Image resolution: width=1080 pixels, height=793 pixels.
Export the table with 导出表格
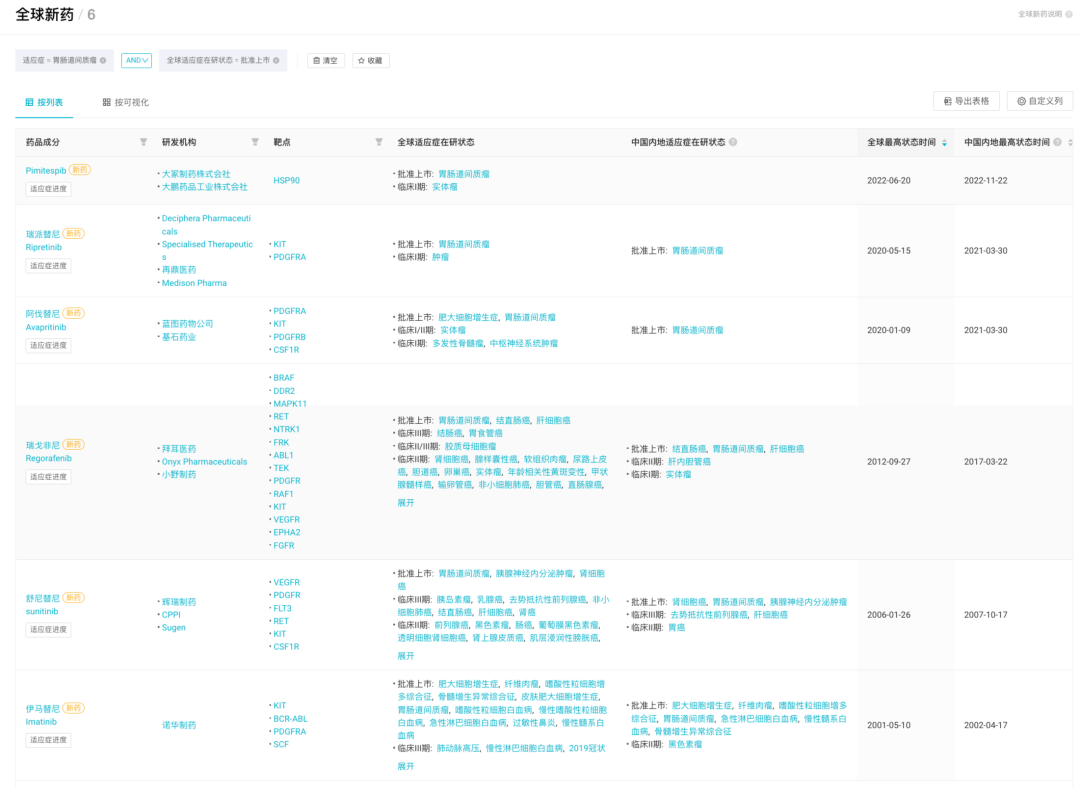[x=966, y=101]
